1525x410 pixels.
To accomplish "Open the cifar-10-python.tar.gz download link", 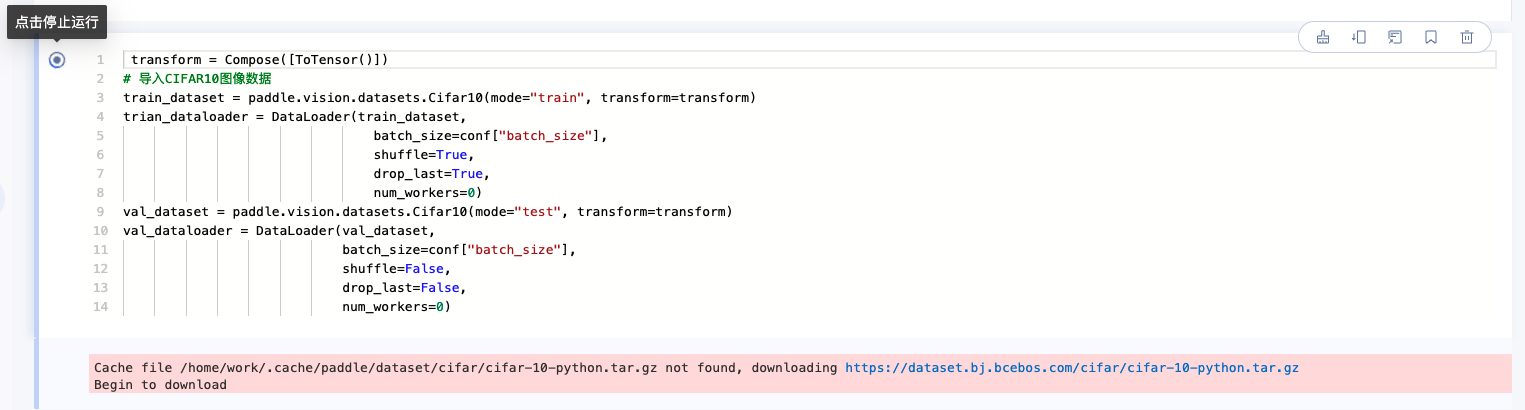I will click(x=1072, y=368).
